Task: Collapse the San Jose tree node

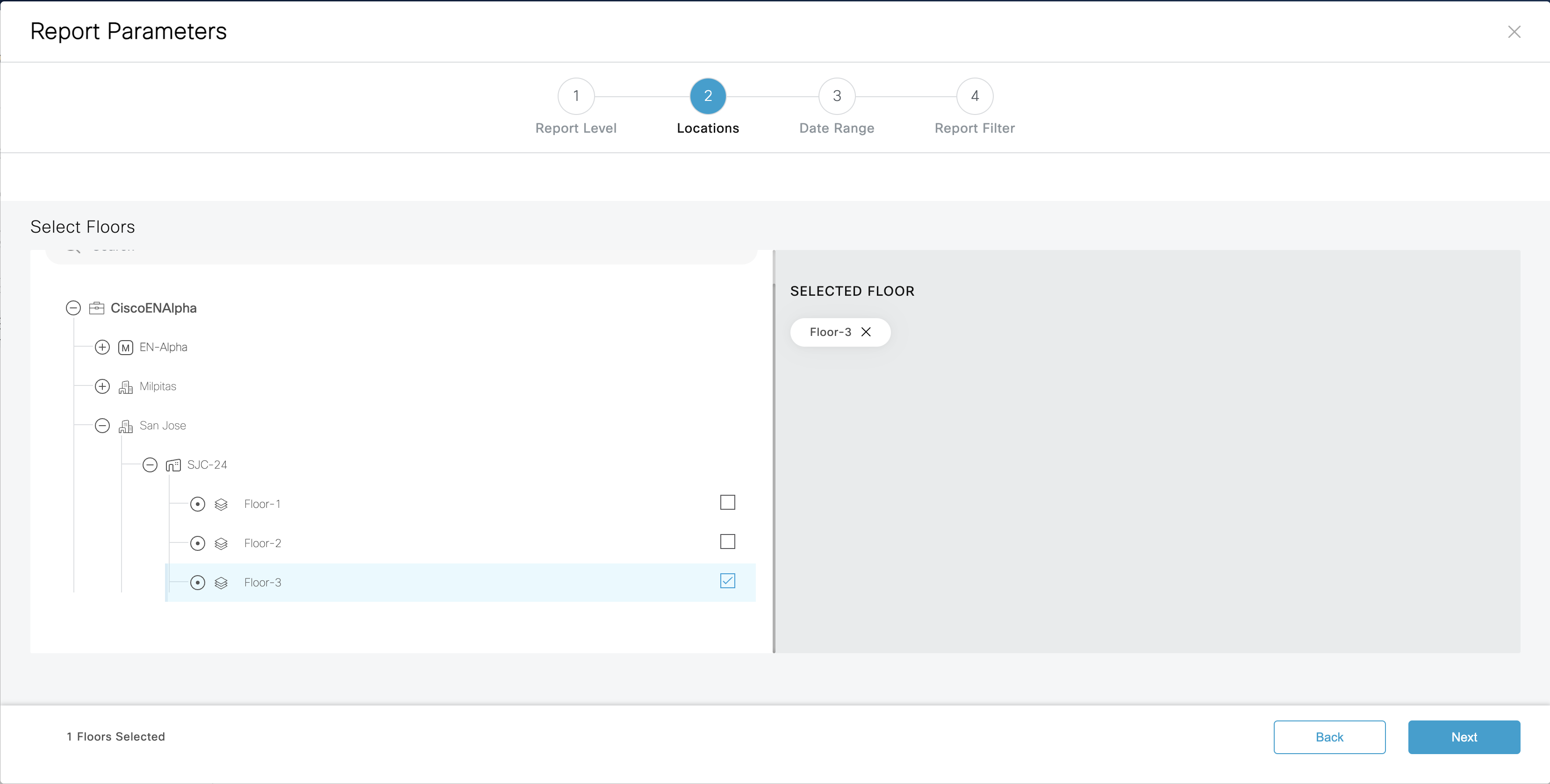Action: coord(102,426)
